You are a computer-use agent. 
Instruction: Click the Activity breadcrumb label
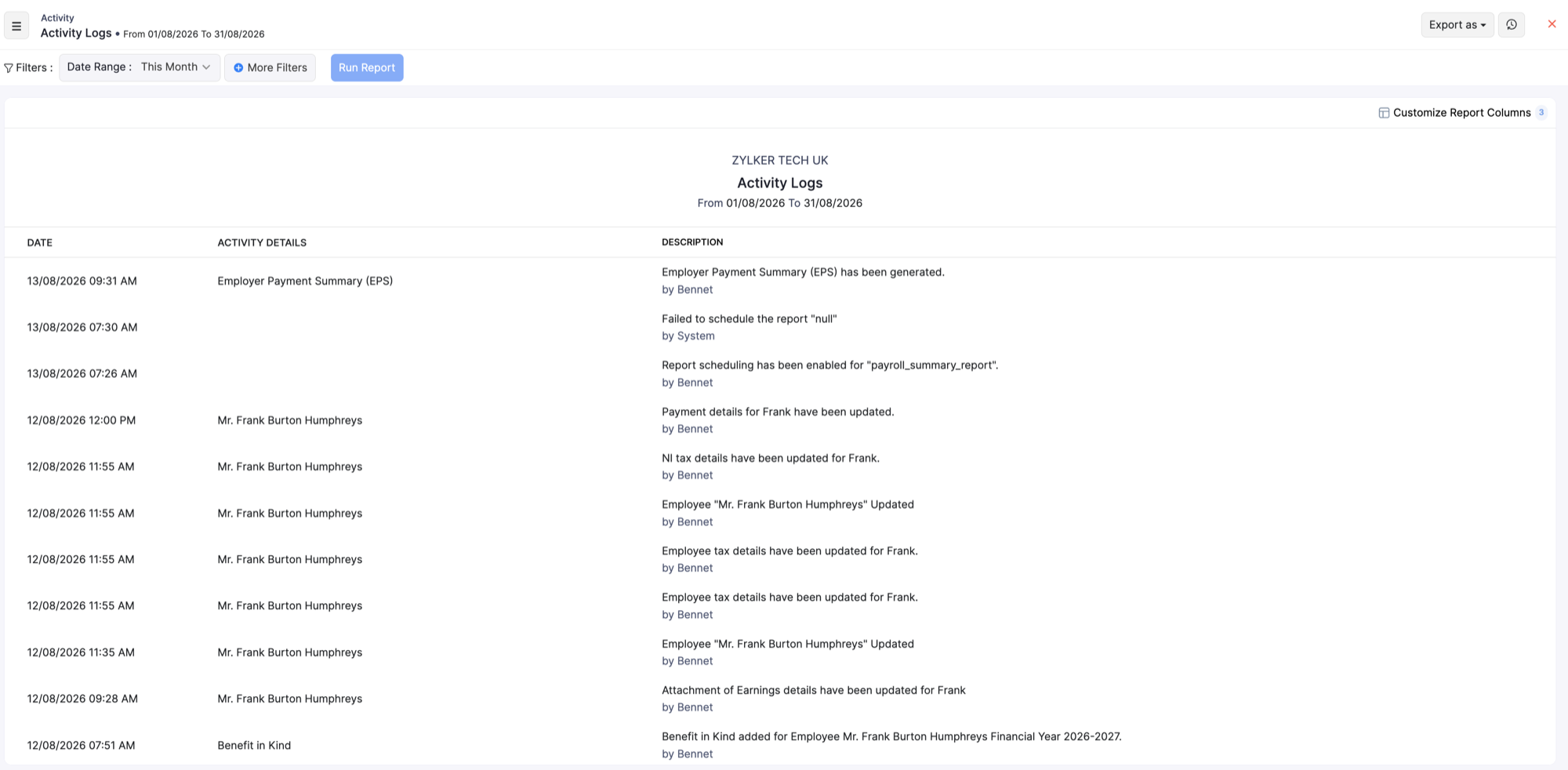coord(57,18)
